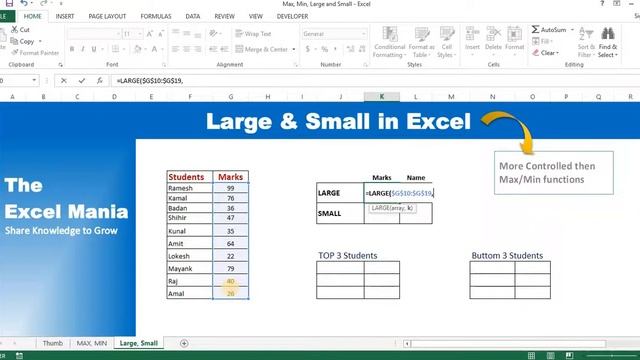Switch to the REVIEW tab
The width and height of the screenshot is (640, 360).
(x=224, y=16)
